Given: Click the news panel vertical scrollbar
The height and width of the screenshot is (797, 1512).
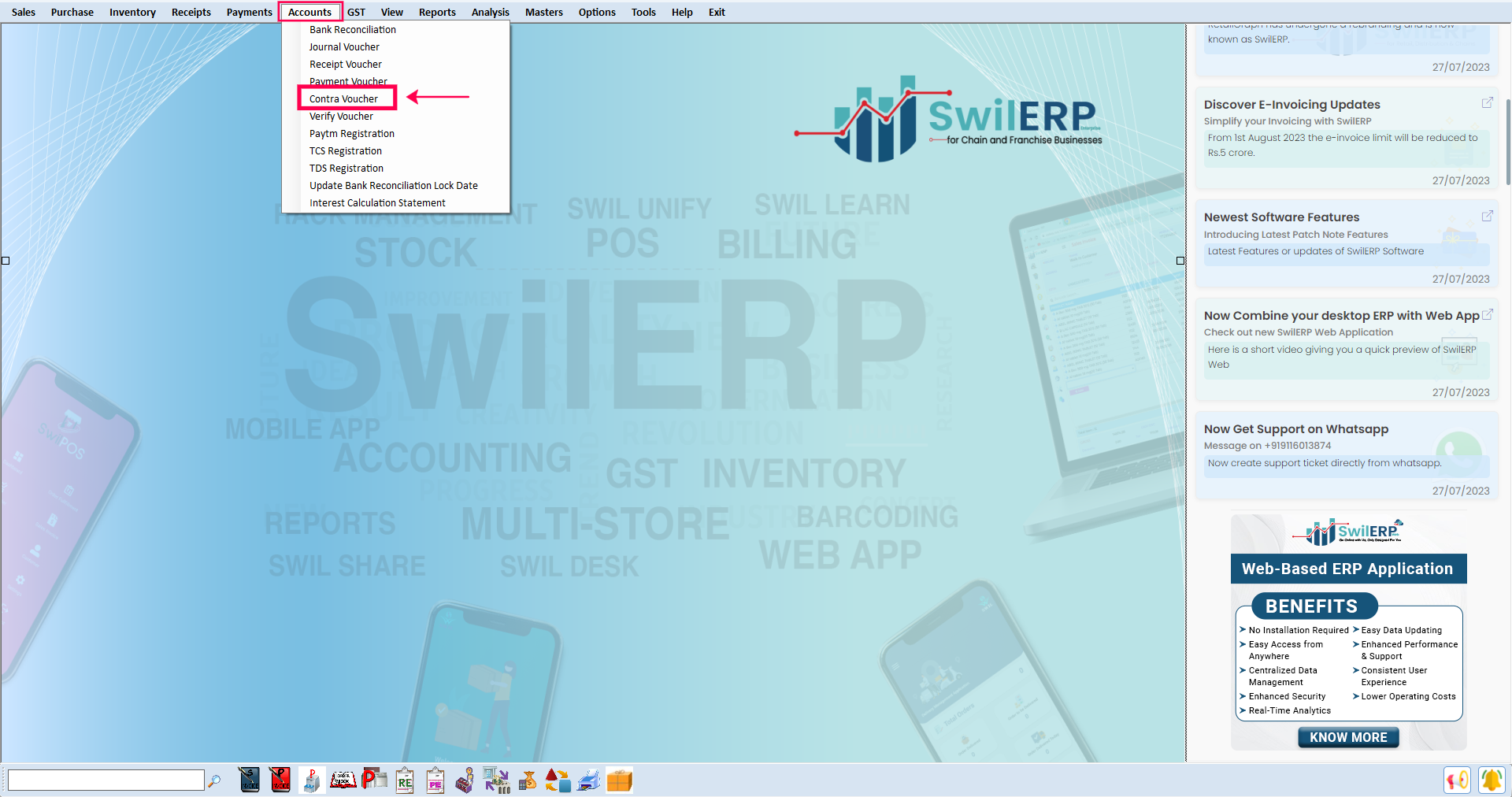Looking at the screenshot, I should coord(1507,142).
